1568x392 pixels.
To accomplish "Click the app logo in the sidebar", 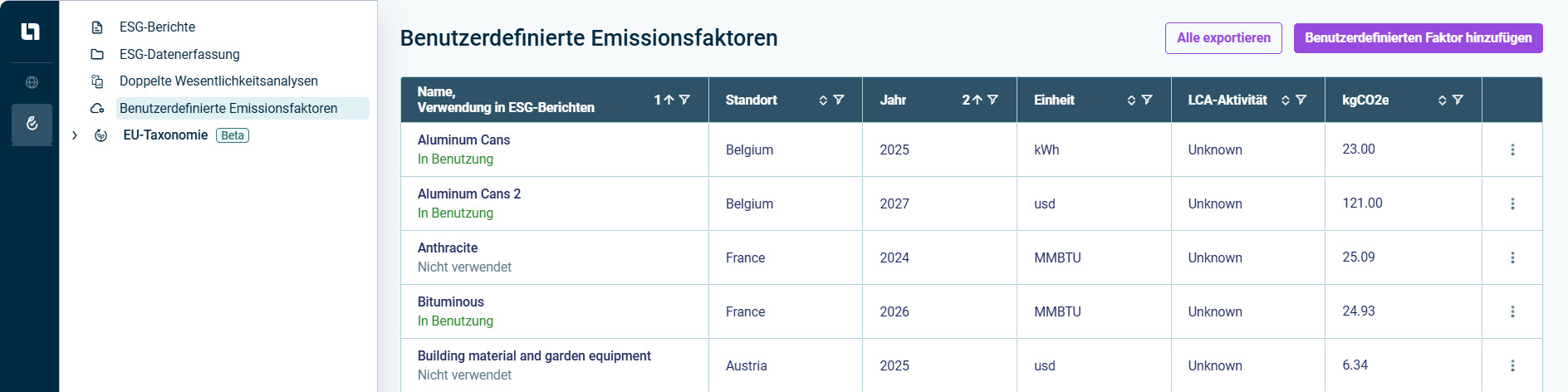I will click(30, 32).
